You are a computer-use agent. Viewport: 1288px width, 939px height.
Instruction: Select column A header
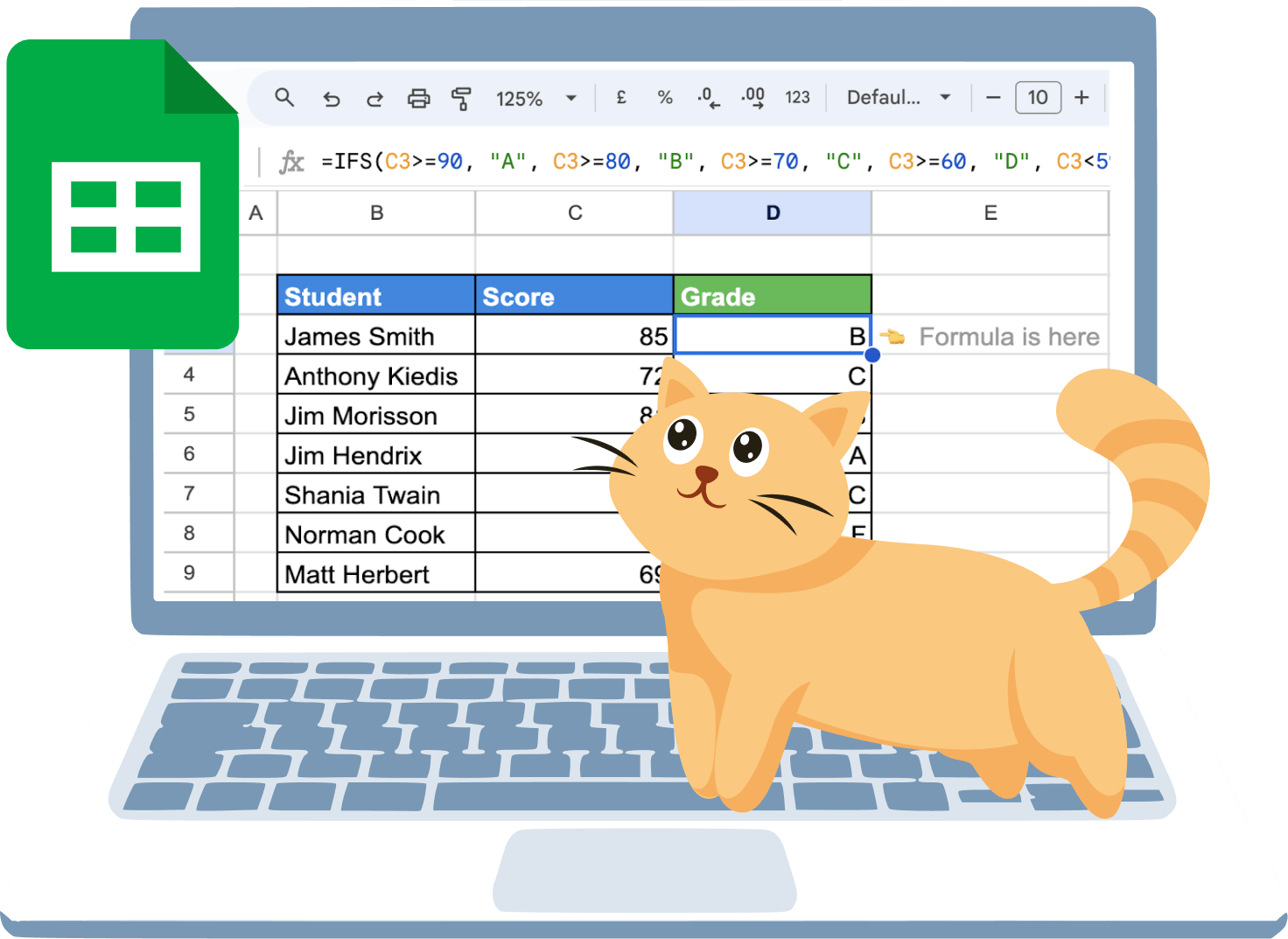point(255,213)
